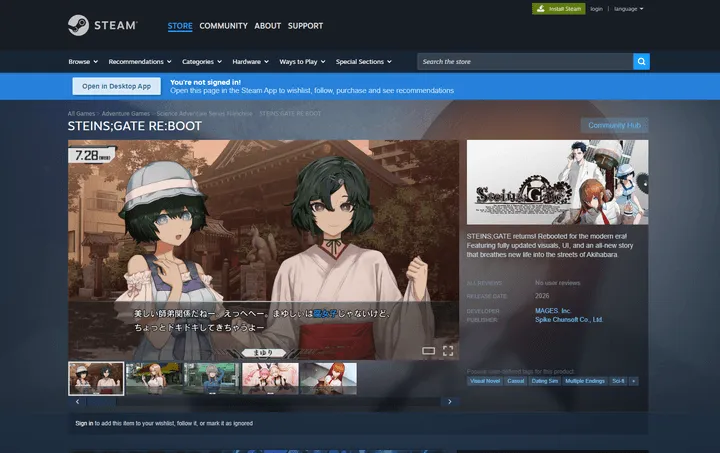Expand the Browse menu

tap(83, 62)
